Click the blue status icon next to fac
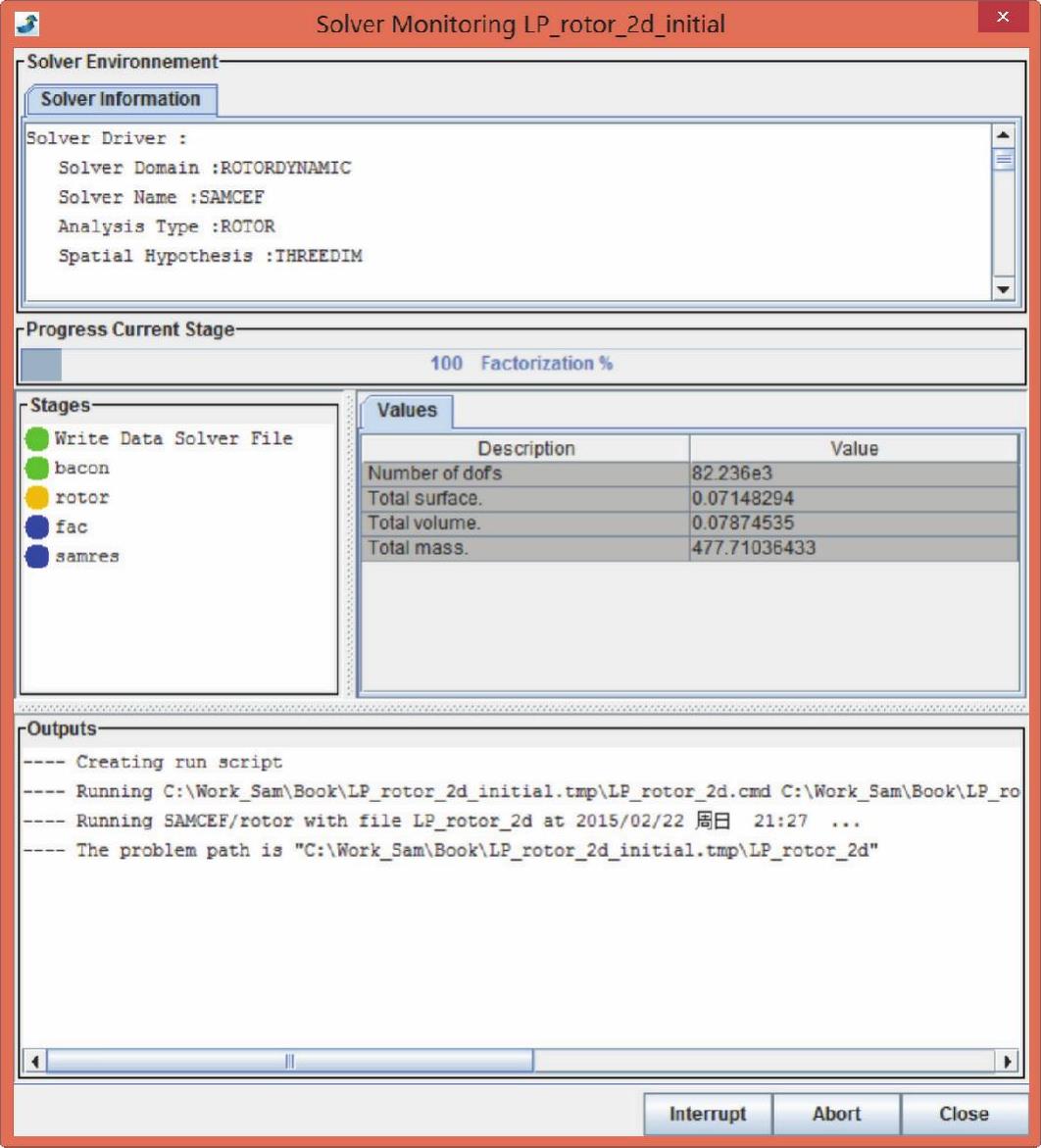1041x1148 pixels. point(37,526)
